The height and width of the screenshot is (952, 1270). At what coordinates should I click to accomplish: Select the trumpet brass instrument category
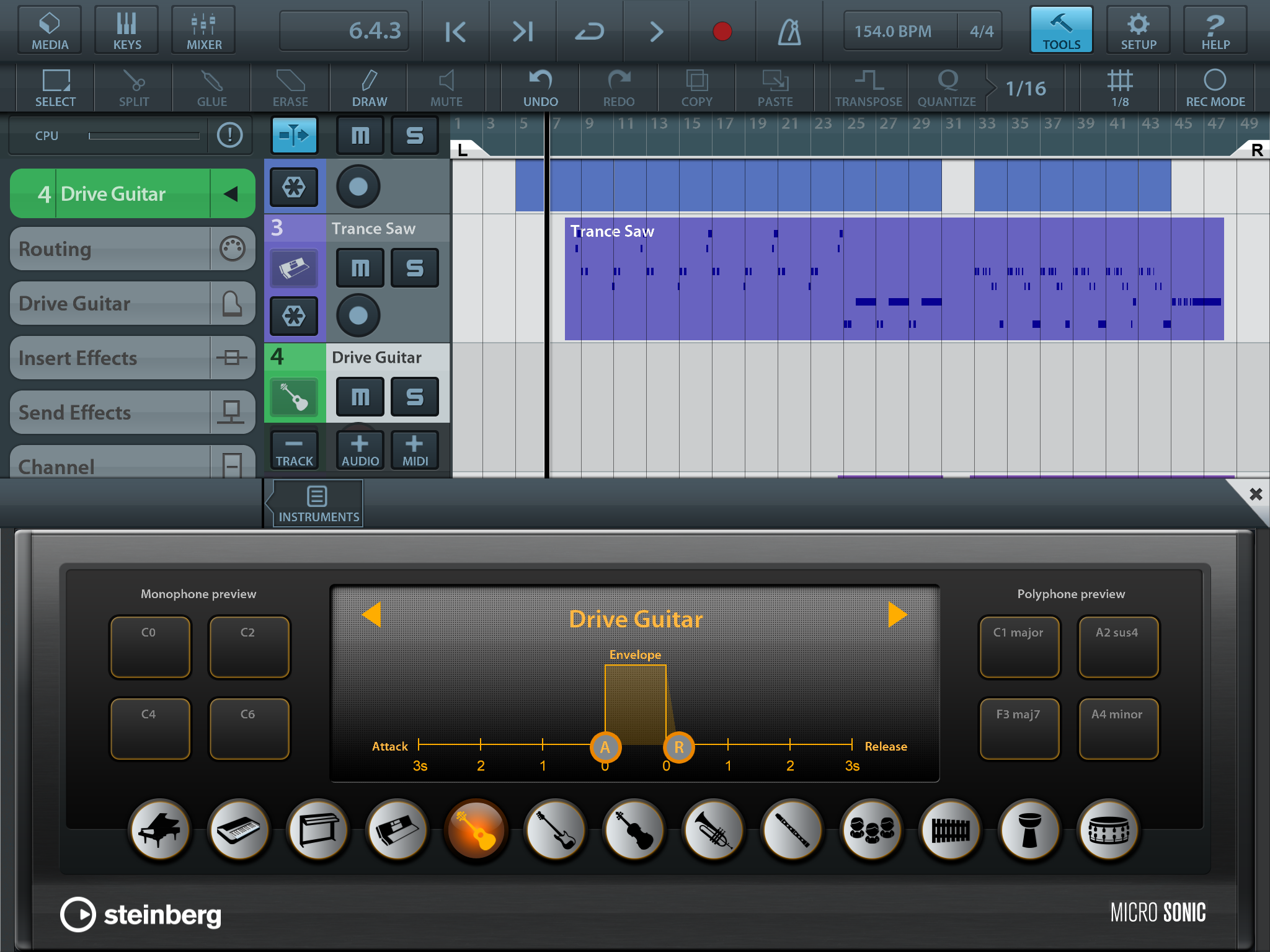click(x=713, y=831)
